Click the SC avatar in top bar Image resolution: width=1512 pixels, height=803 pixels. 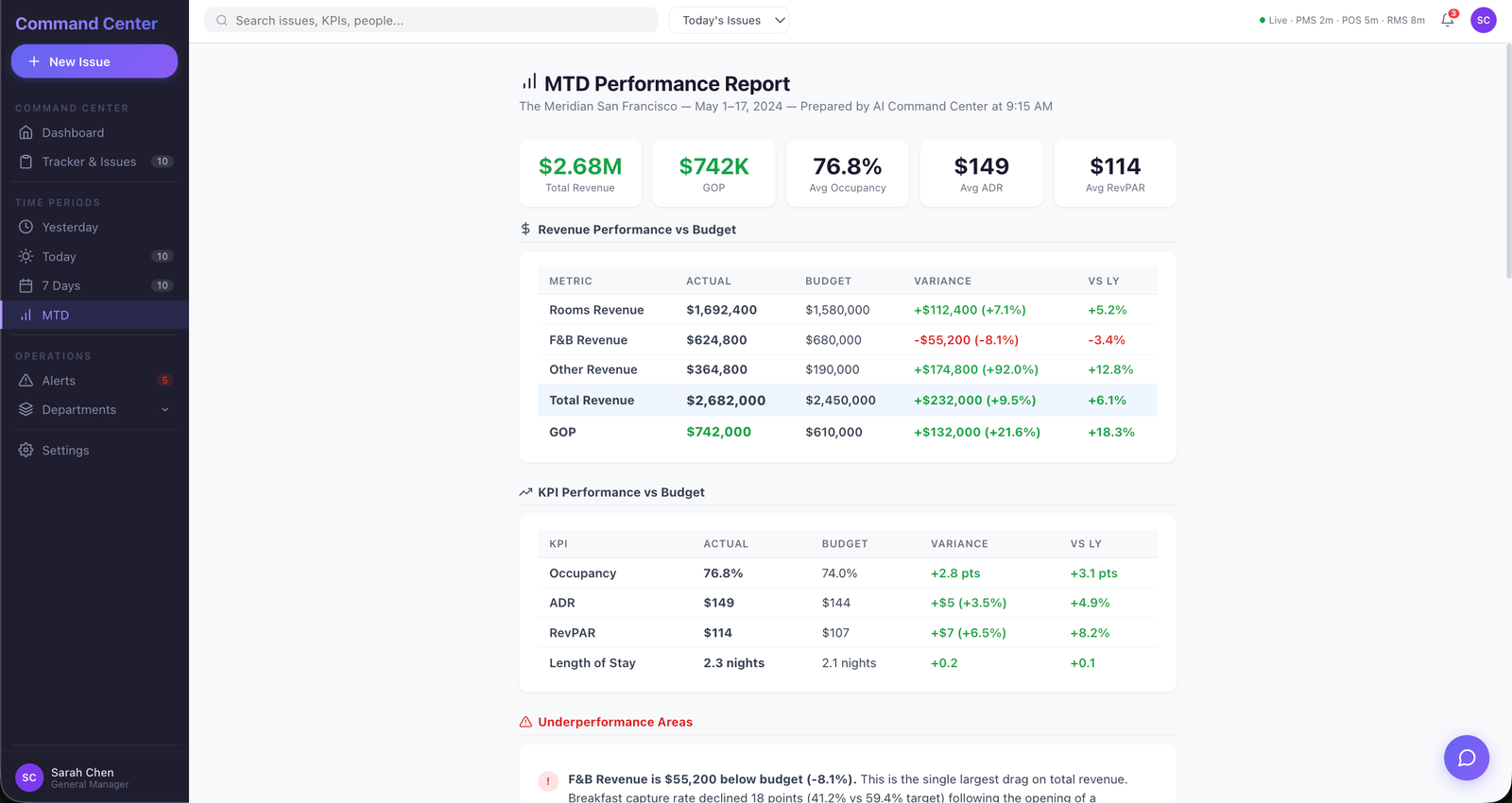point(1484,20)
